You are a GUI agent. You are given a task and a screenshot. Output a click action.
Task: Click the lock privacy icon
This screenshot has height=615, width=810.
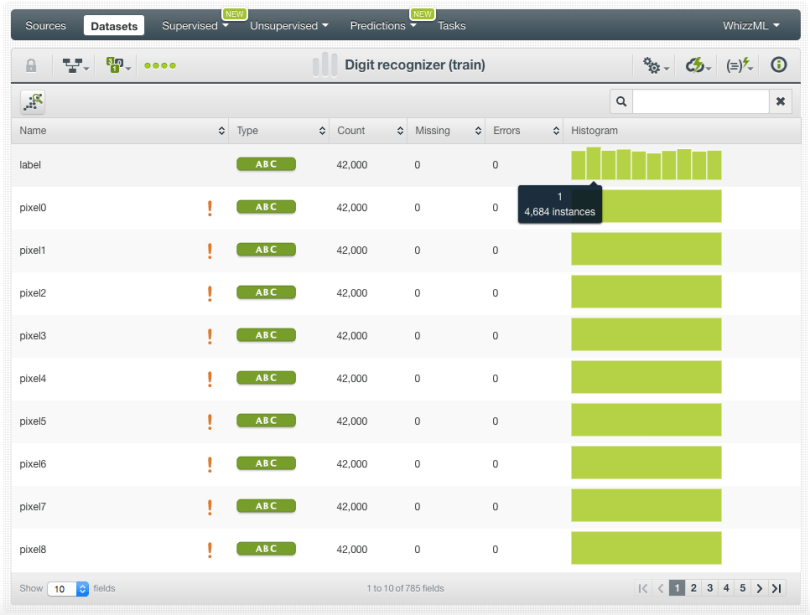coord(31,66)
